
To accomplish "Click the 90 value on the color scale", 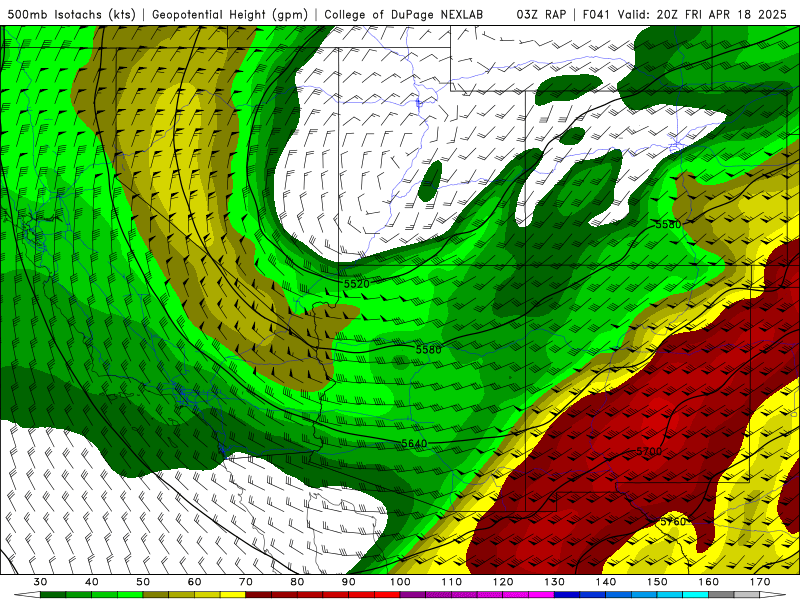I will (348, 582).
